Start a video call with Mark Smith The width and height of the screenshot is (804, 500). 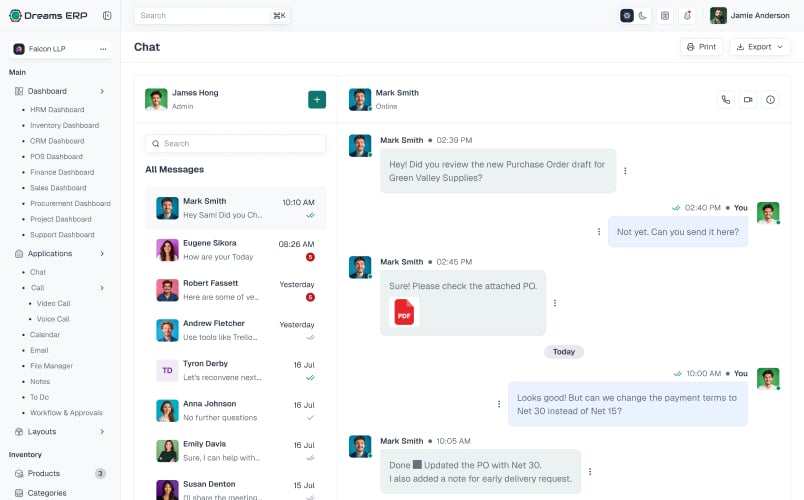[748, 99]
